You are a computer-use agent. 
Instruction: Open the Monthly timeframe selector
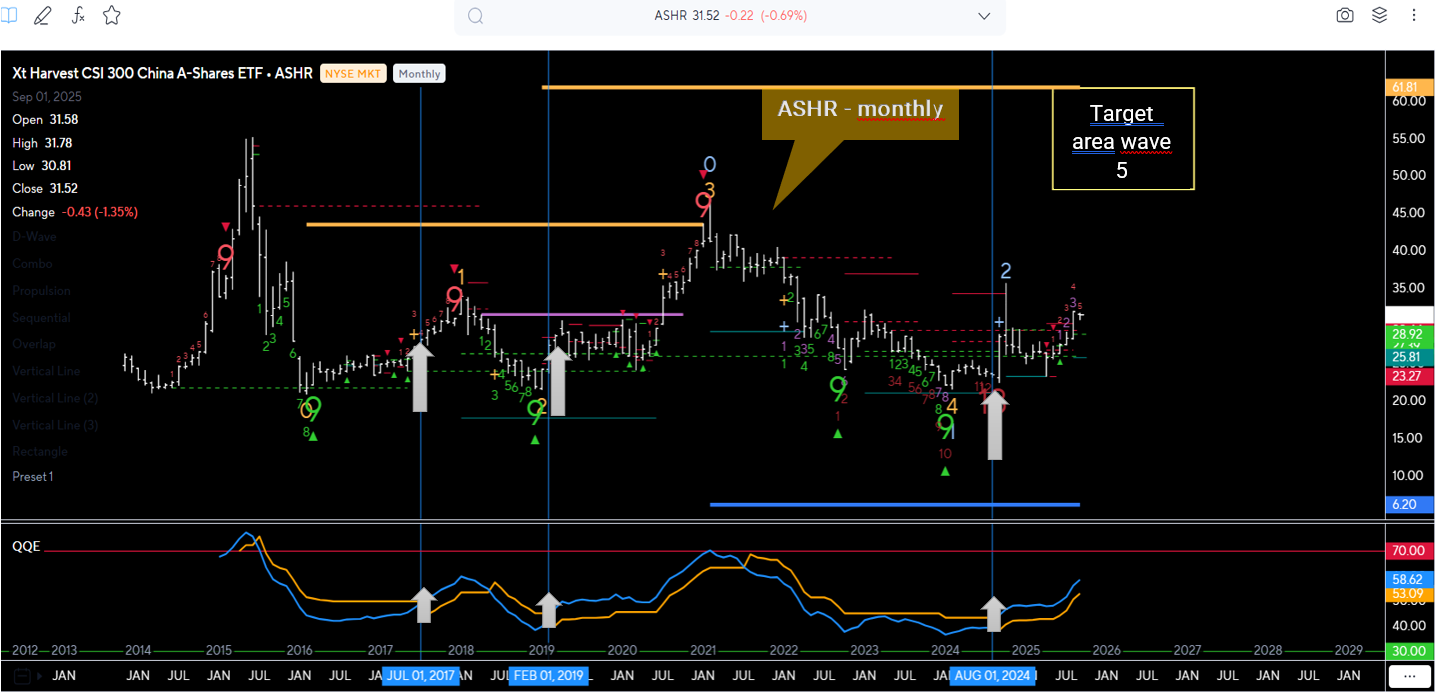point(419,74)
